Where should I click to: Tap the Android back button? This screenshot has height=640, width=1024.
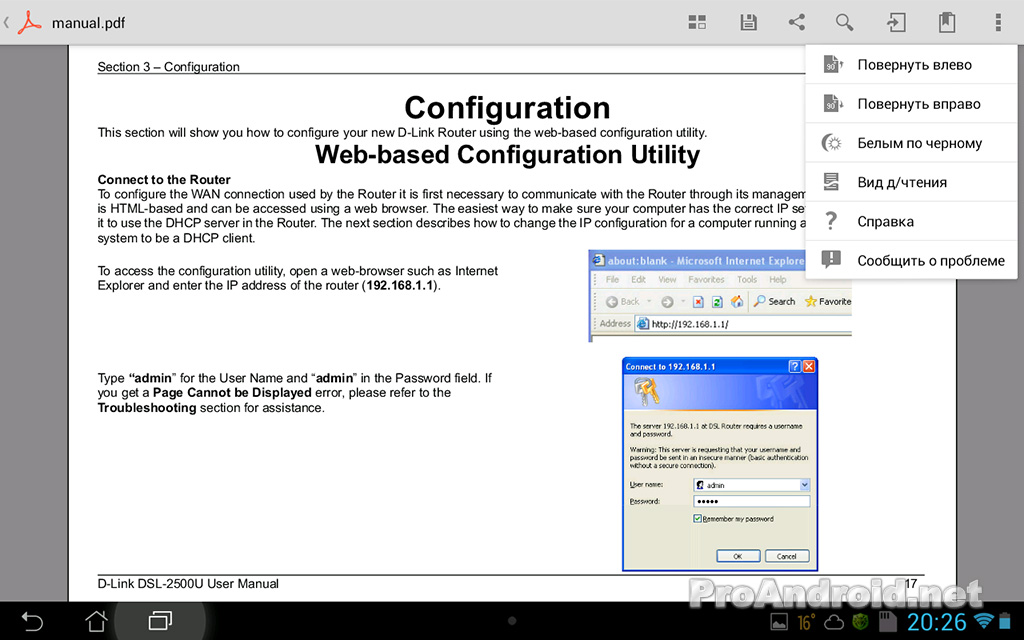[x=31, y=621]
